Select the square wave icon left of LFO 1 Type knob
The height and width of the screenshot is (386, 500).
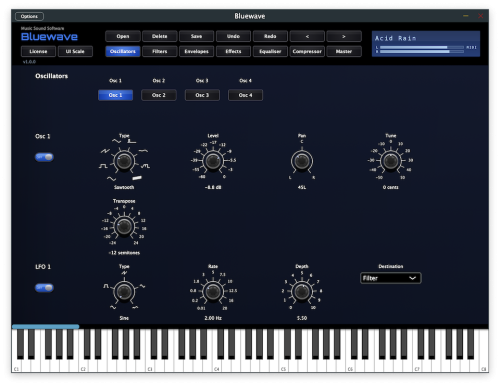point(106,286)
